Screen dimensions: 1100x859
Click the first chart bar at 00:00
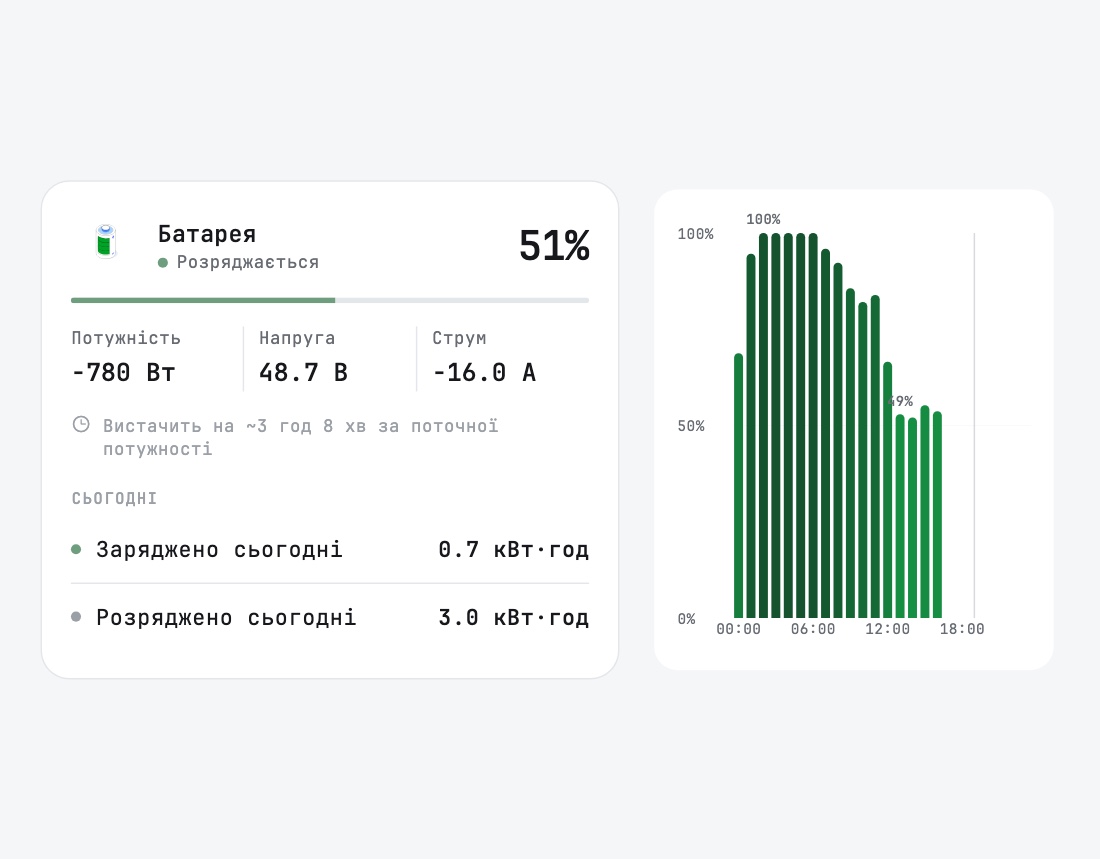[x=738, y=486]
